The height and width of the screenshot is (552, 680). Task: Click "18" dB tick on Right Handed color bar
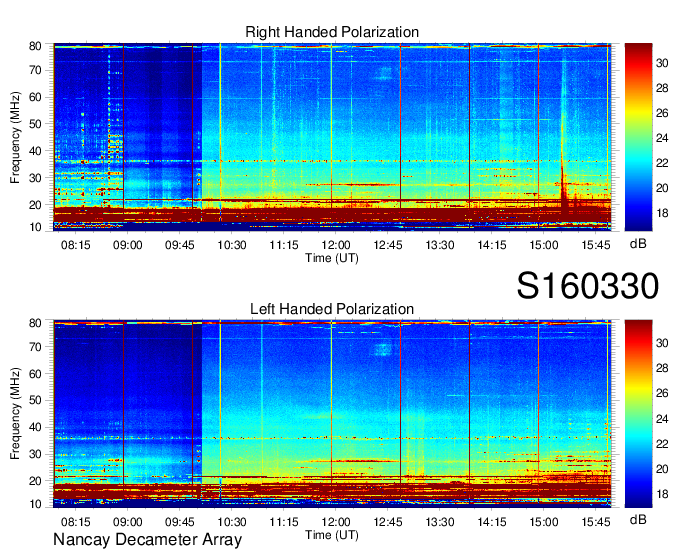click(662, 213)
